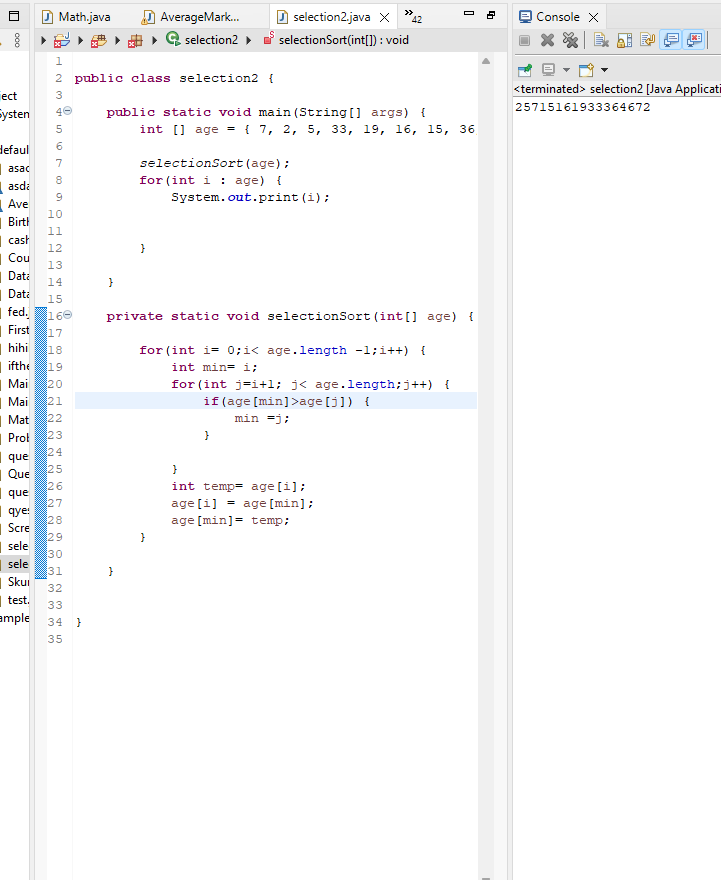721x880 pixels.
Task: Select the 'hihi' item in left tree
Action: pyautogui.click(x=17, y=348)
